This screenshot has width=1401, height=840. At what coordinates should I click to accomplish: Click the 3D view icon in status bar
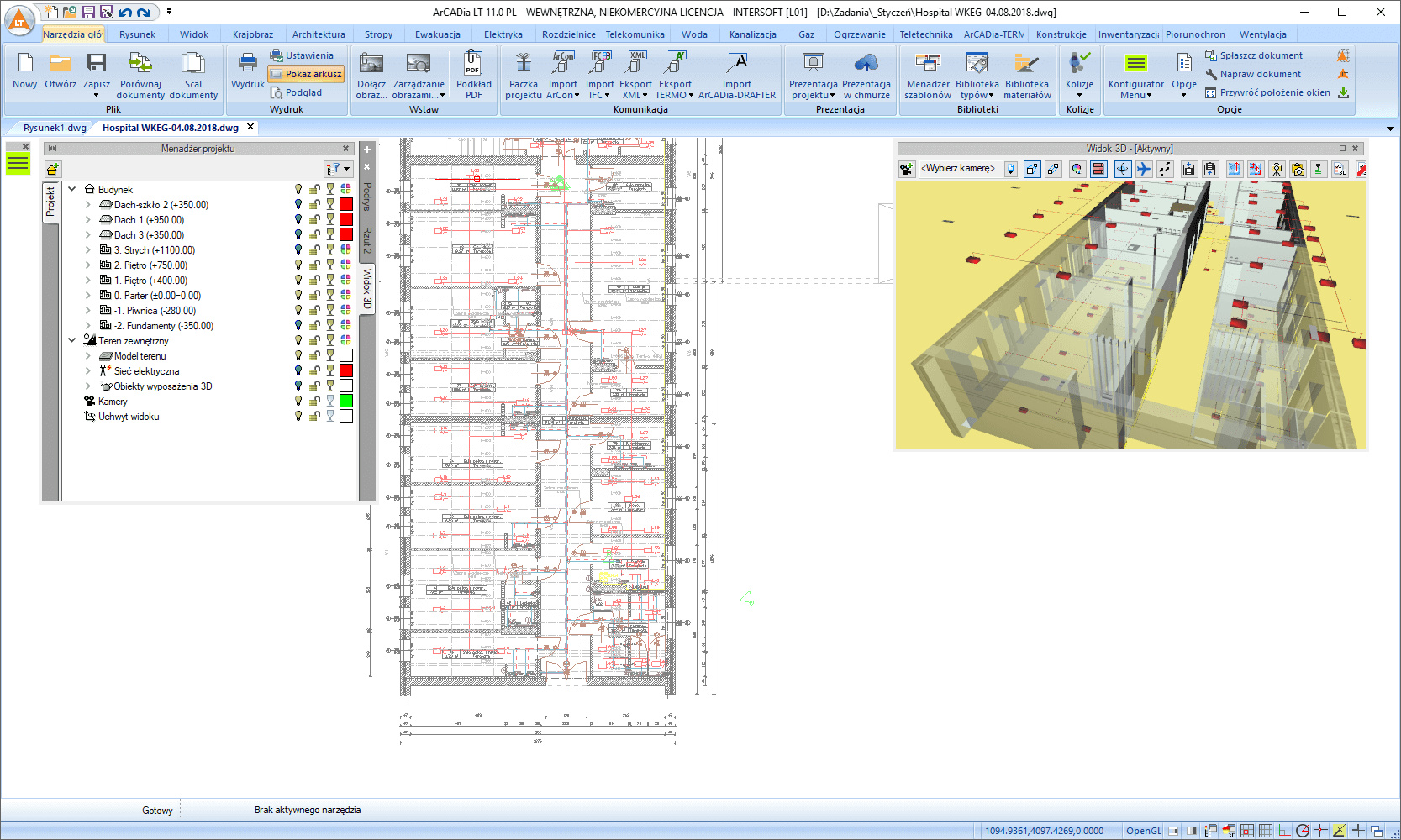tap(1229, 831)
